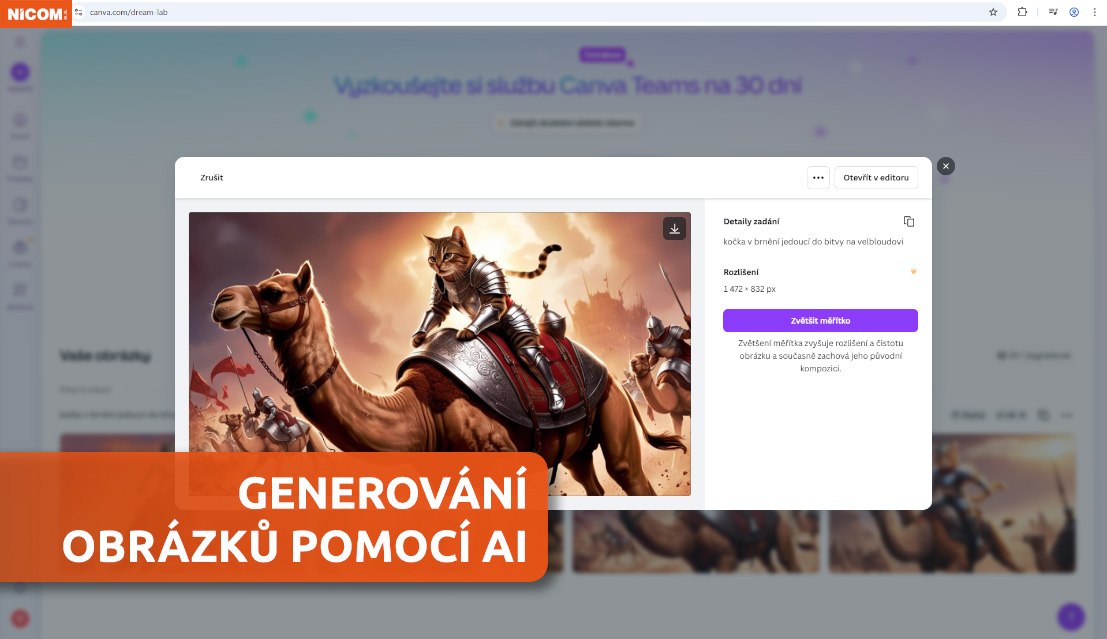The height and width of the screenshot is (639, 1107).
Task: Open the purple help button at bottom right
Action: pos(1071,616)
